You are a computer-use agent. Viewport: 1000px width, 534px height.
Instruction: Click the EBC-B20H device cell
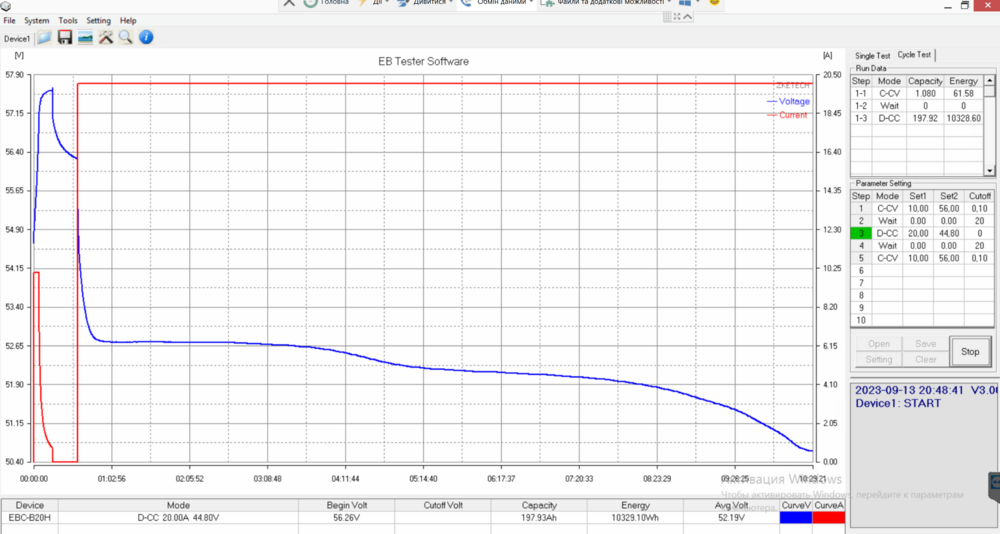pyautogui.click(x=29, y=517)
